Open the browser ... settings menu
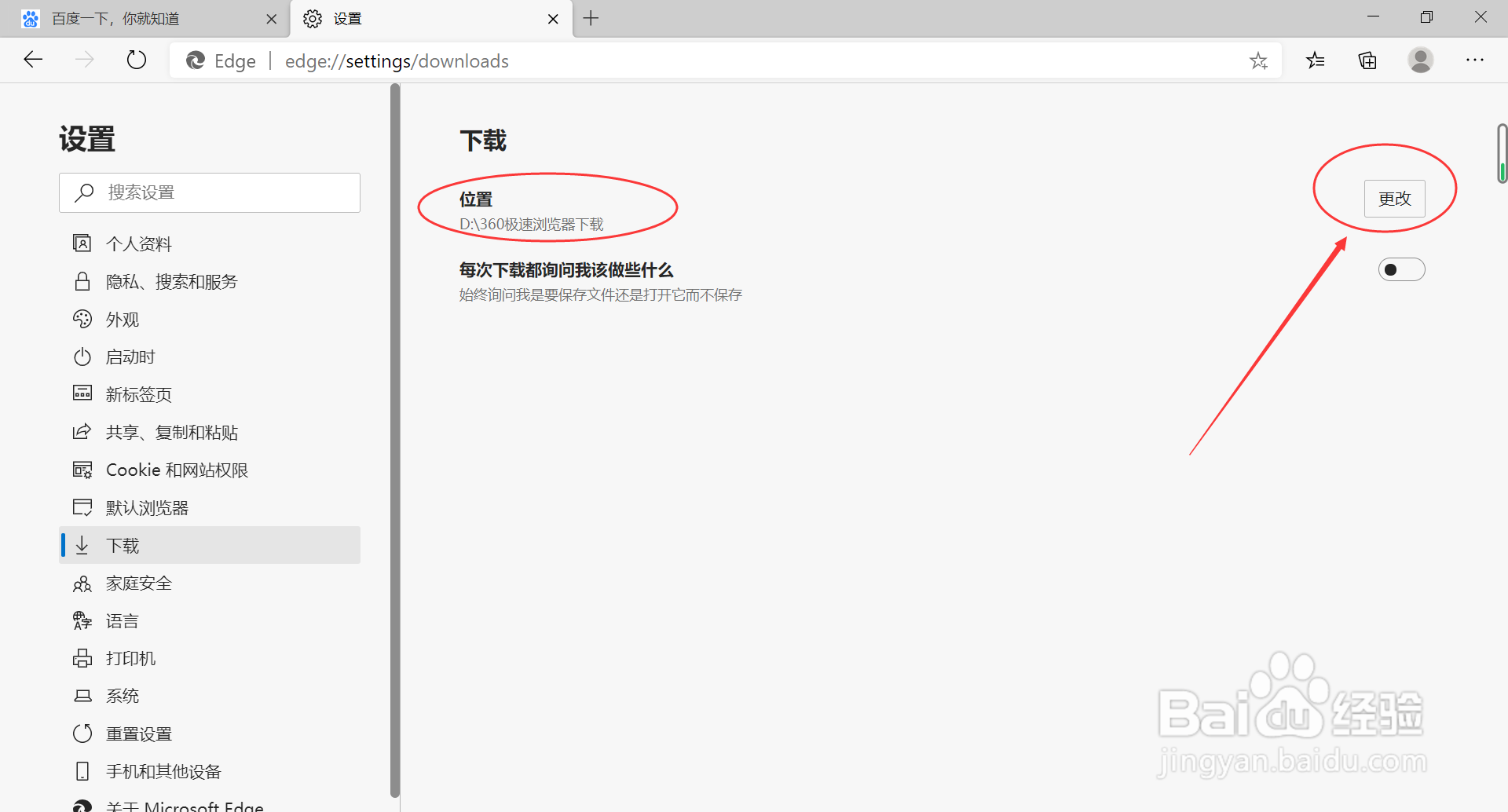Viewport: 1508px width, 812px height. tap(1475, 60)
